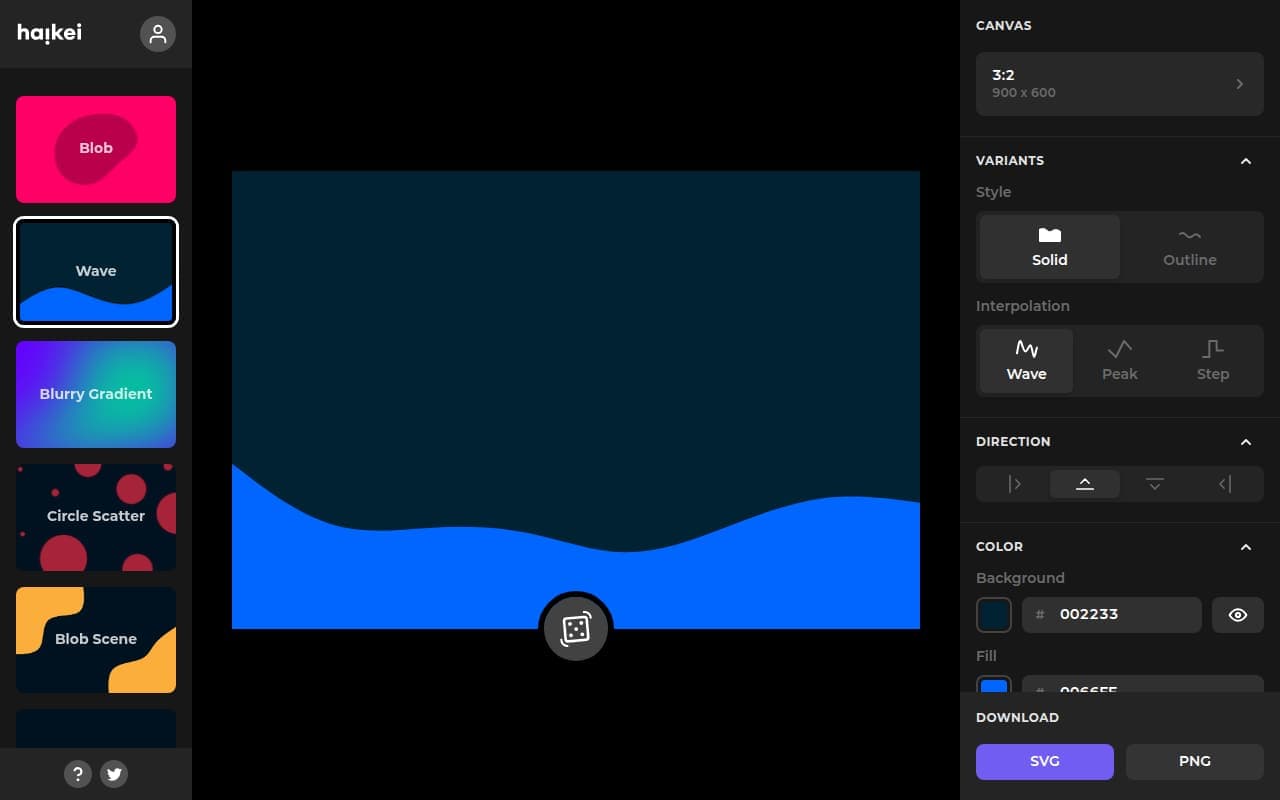This screenshot has width=1280, height=800.
Task: Open the 3:2 canvas size selector
Action: click(x=1120, y=84)
